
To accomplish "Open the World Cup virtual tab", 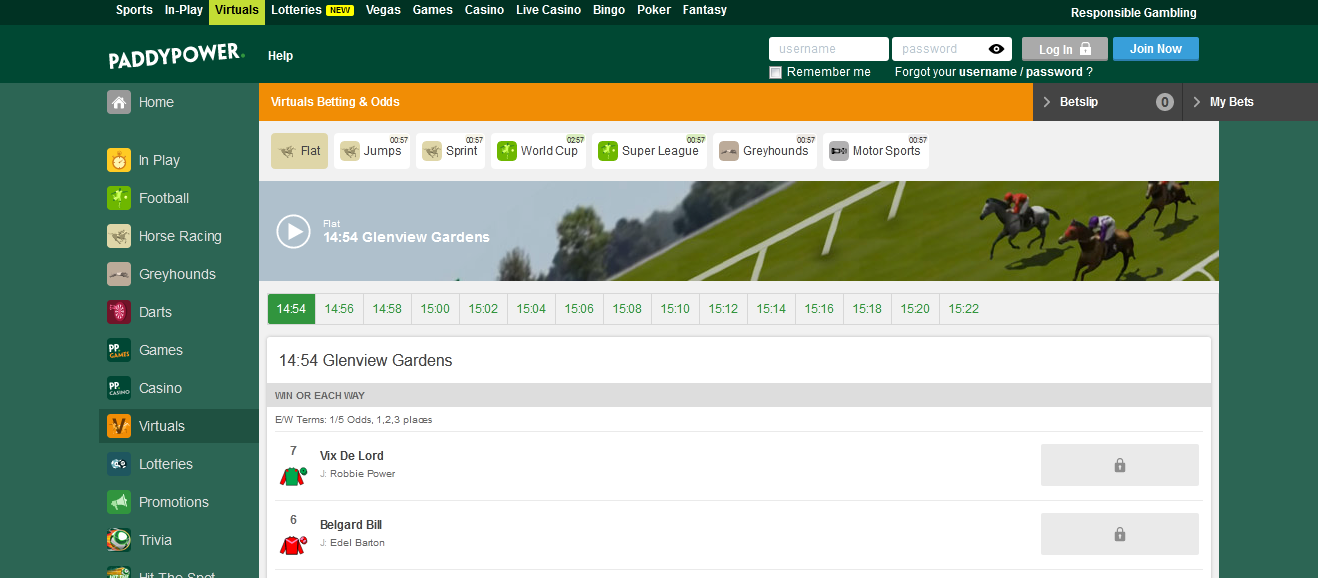I will pyautogui.click(x=538, y=151).
